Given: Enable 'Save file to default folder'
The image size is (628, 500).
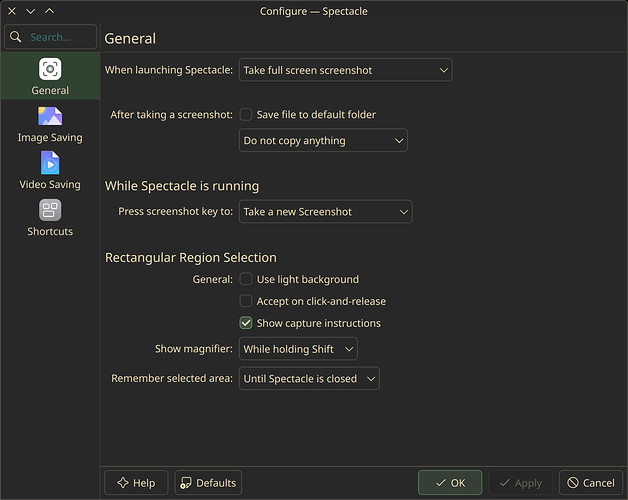Looking at the screenshot, I should (246, 115).
